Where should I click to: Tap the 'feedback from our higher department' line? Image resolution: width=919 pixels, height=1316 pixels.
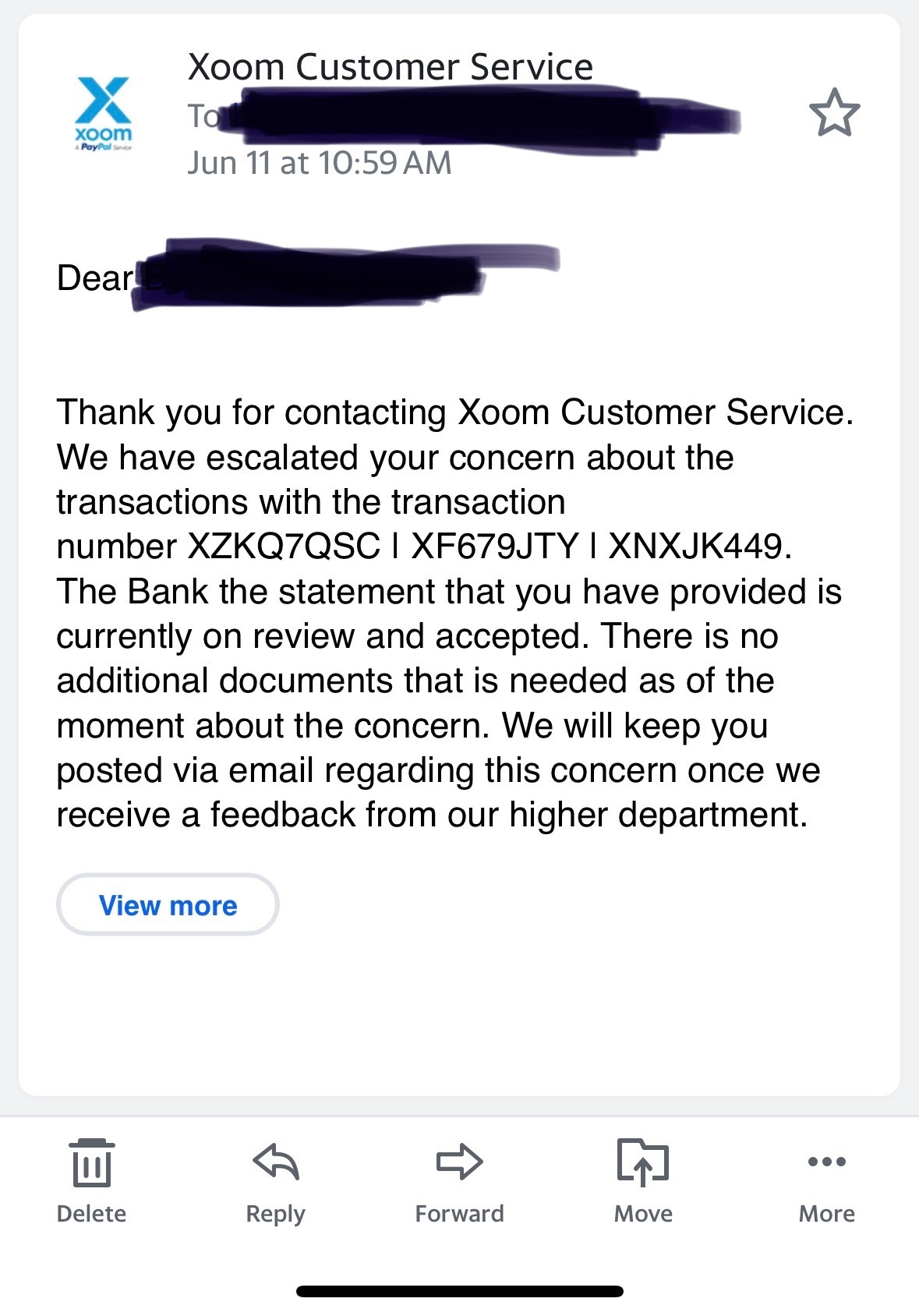(431, 815)
